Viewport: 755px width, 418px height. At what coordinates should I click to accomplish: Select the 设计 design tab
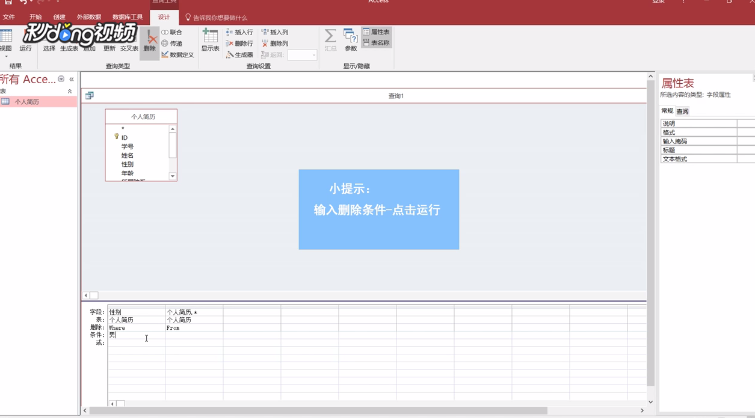pos(164,17)
